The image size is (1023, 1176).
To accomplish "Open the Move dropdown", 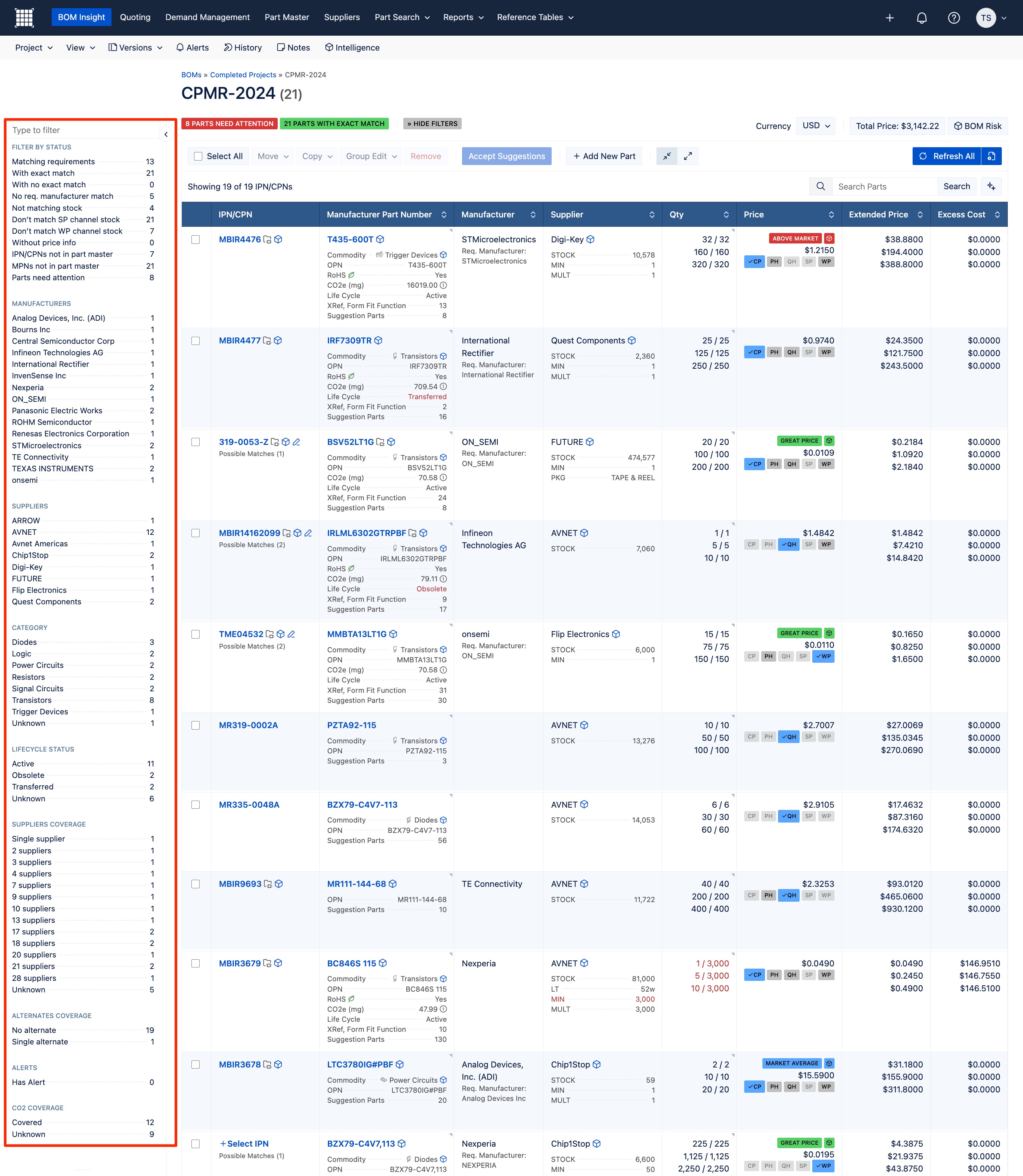I will click(273, 156).
